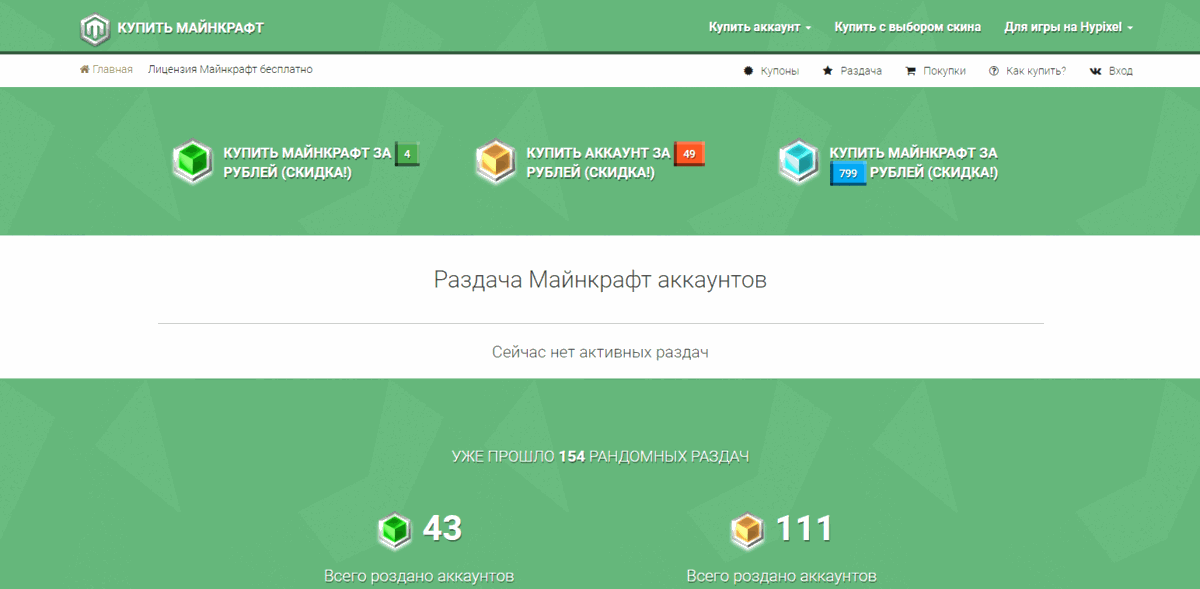Image resolution: width=1200 pixels, height=589 pixels.
Task: Open the Купоны menu item
Action: (x=780, y=71)
